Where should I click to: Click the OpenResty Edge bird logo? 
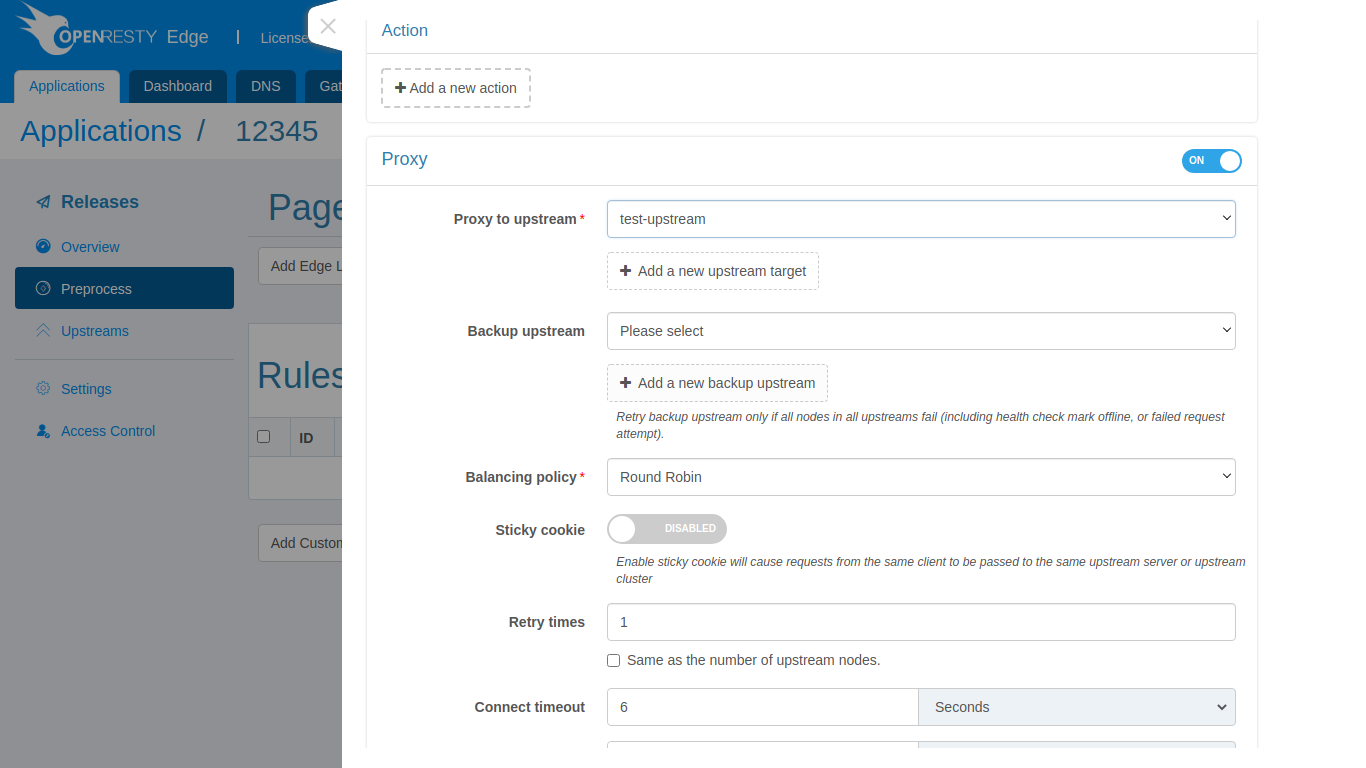pyautogui.click(x=45, y=29)
